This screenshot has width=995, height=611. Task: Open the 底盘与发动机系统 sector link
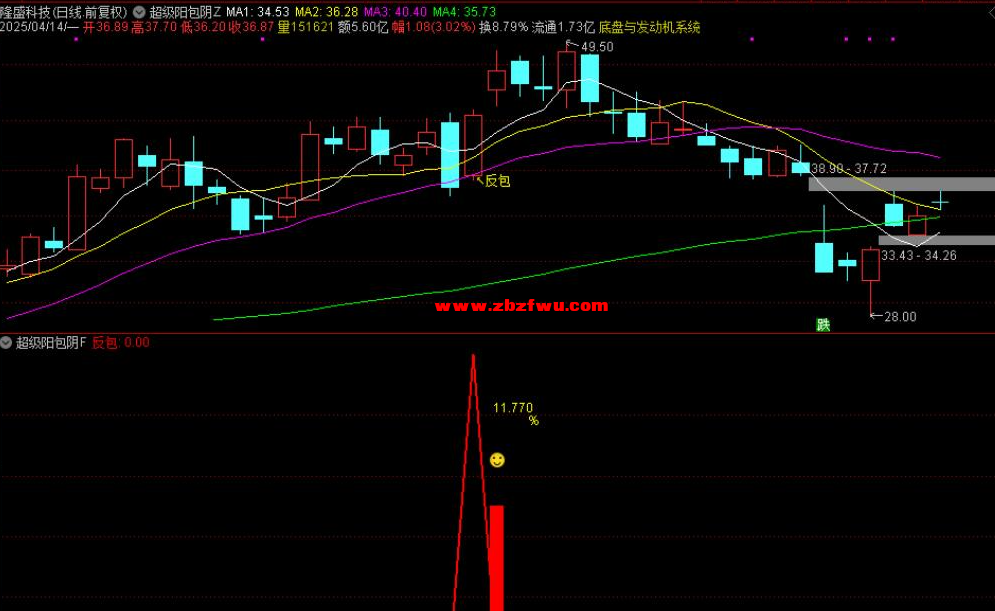click(650, 27)
